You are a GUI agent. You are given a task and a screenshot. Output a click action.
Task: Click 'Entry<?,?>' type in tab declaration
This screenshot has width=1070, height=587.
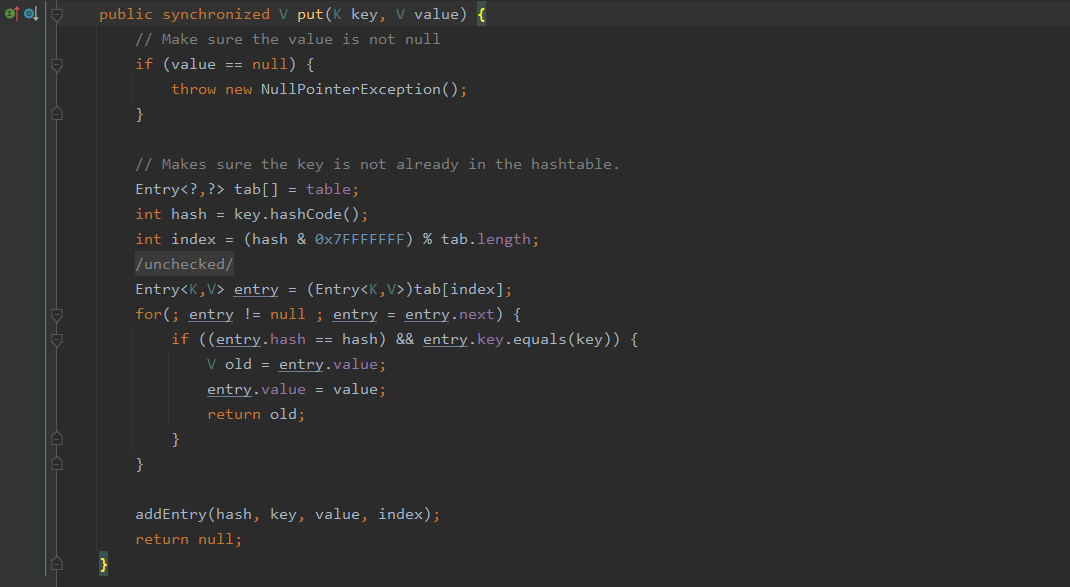coord(180,189)
